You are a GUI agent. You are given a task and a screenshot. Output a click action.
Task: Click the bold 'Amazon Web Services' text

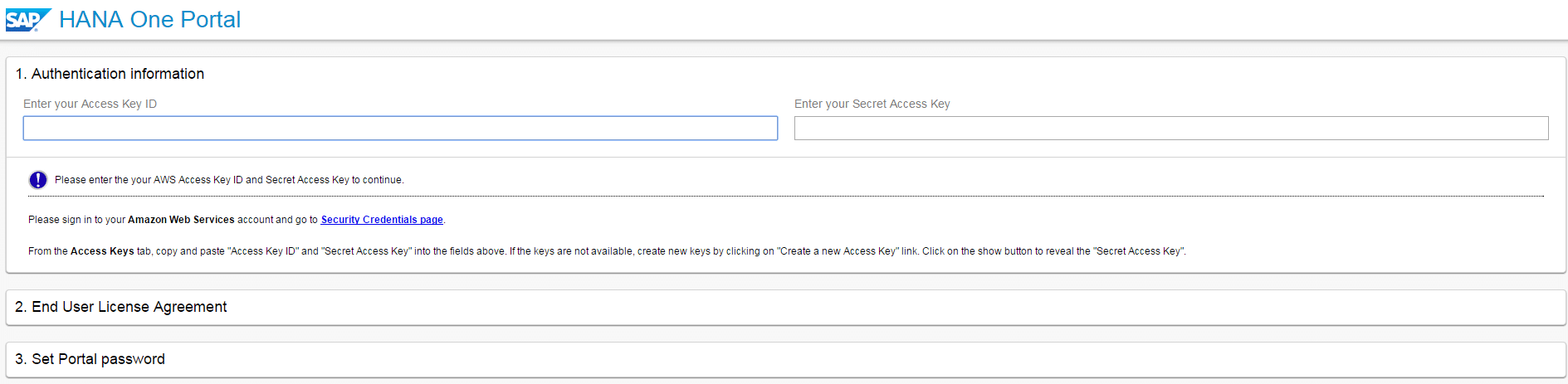[181, 220]
